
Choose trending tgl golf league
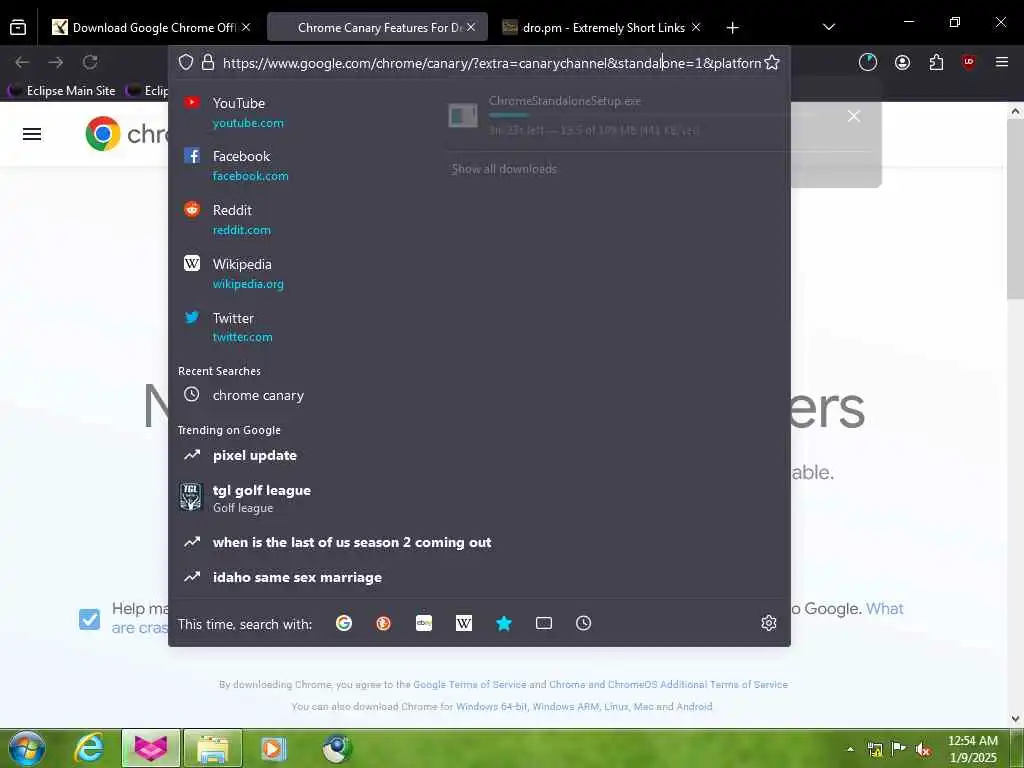click(479, 498)
